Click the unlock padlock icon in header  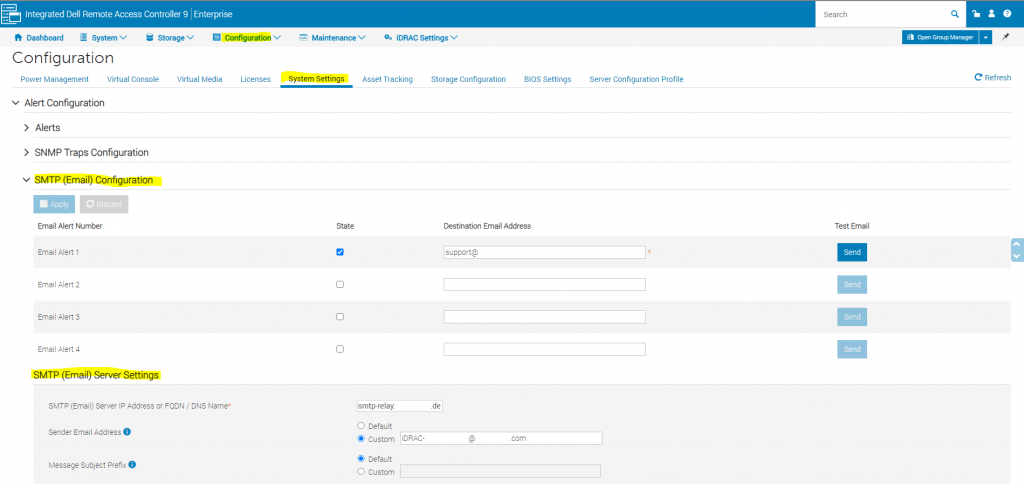pyautogui.click(x=976, y=14)
